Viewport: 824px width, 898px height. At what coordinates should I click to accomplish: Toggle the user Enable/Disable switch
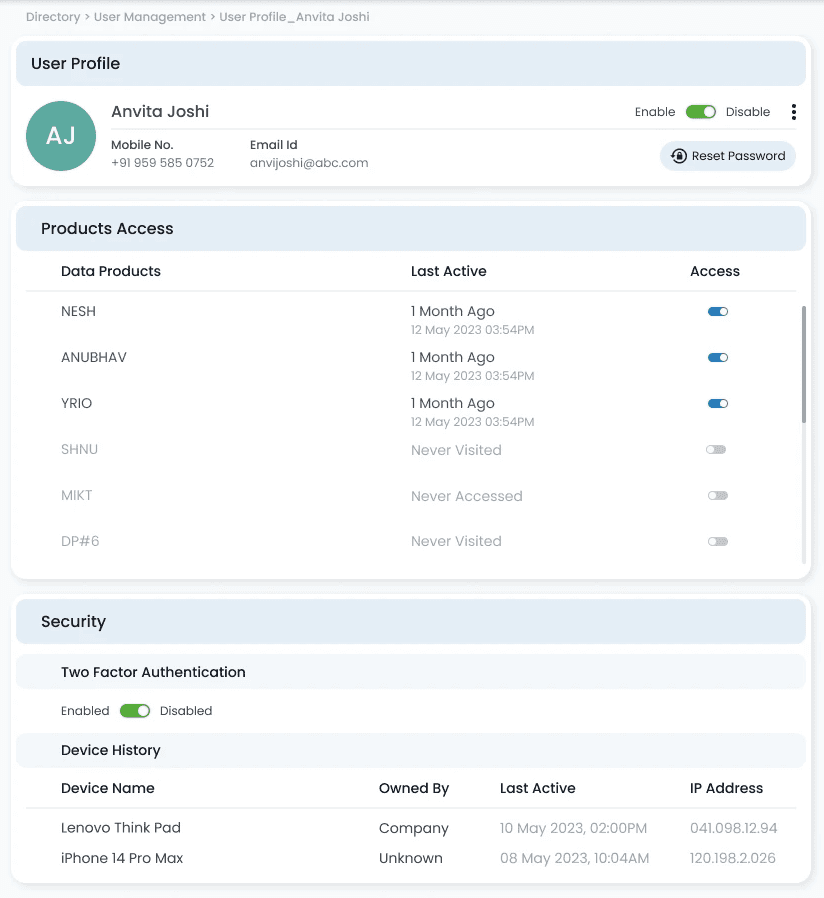[x=701, y=112]
